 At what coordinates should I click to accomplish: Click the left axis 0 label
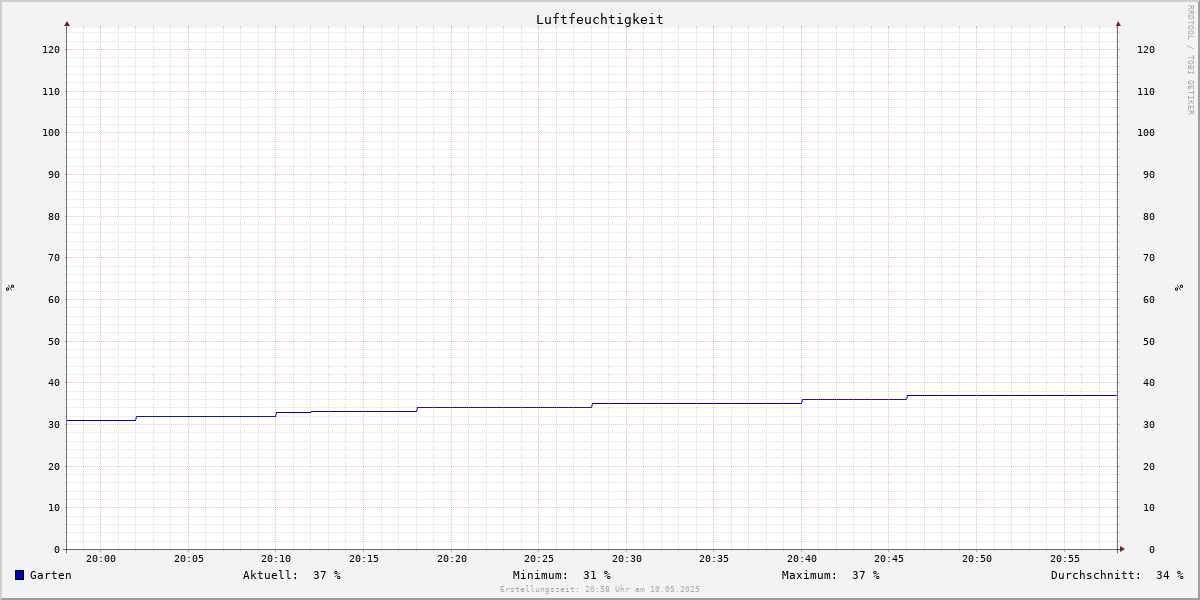pos(57,549)
